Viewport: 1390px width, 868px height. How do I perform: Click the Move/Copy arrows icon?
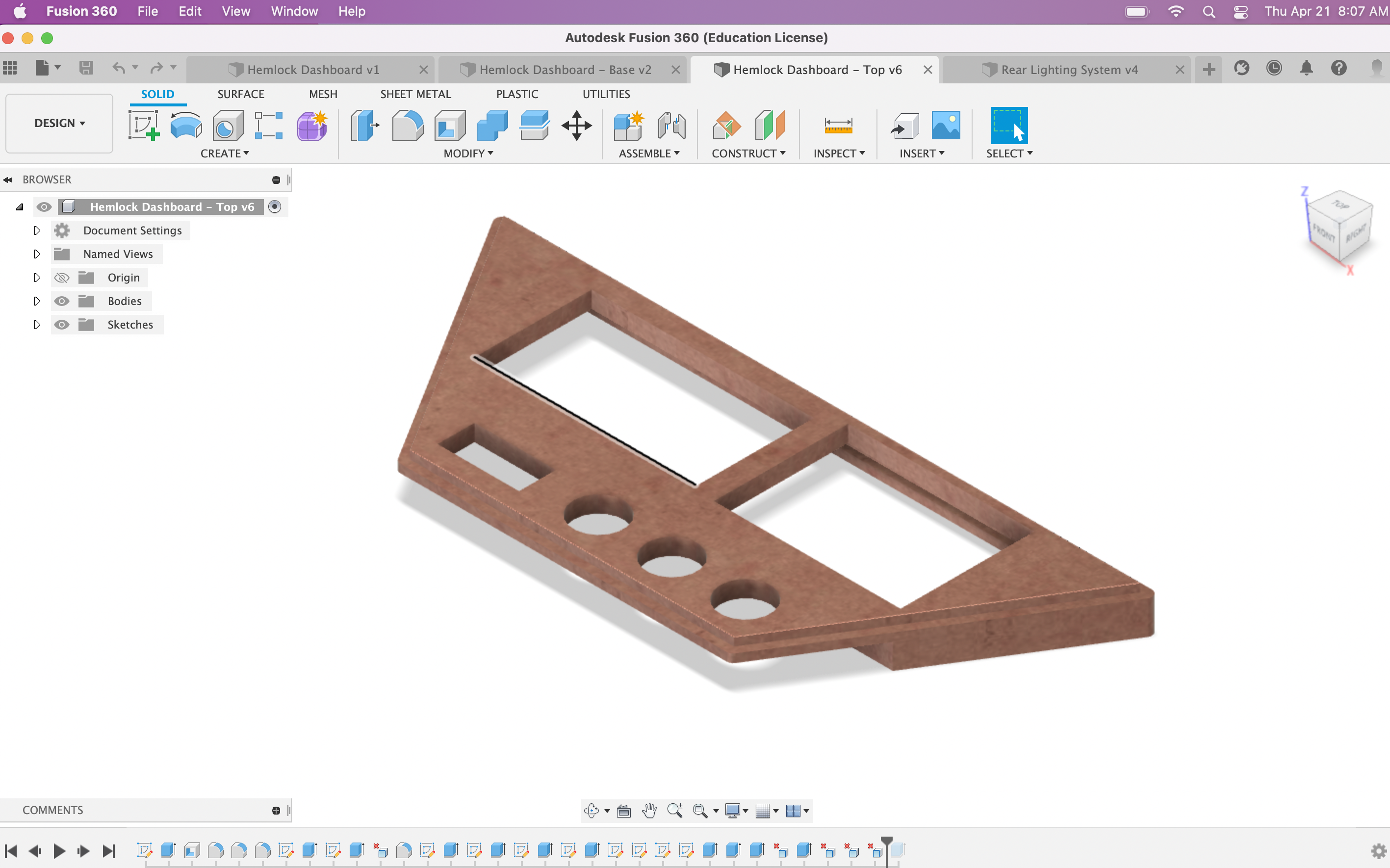coord(576,125)
